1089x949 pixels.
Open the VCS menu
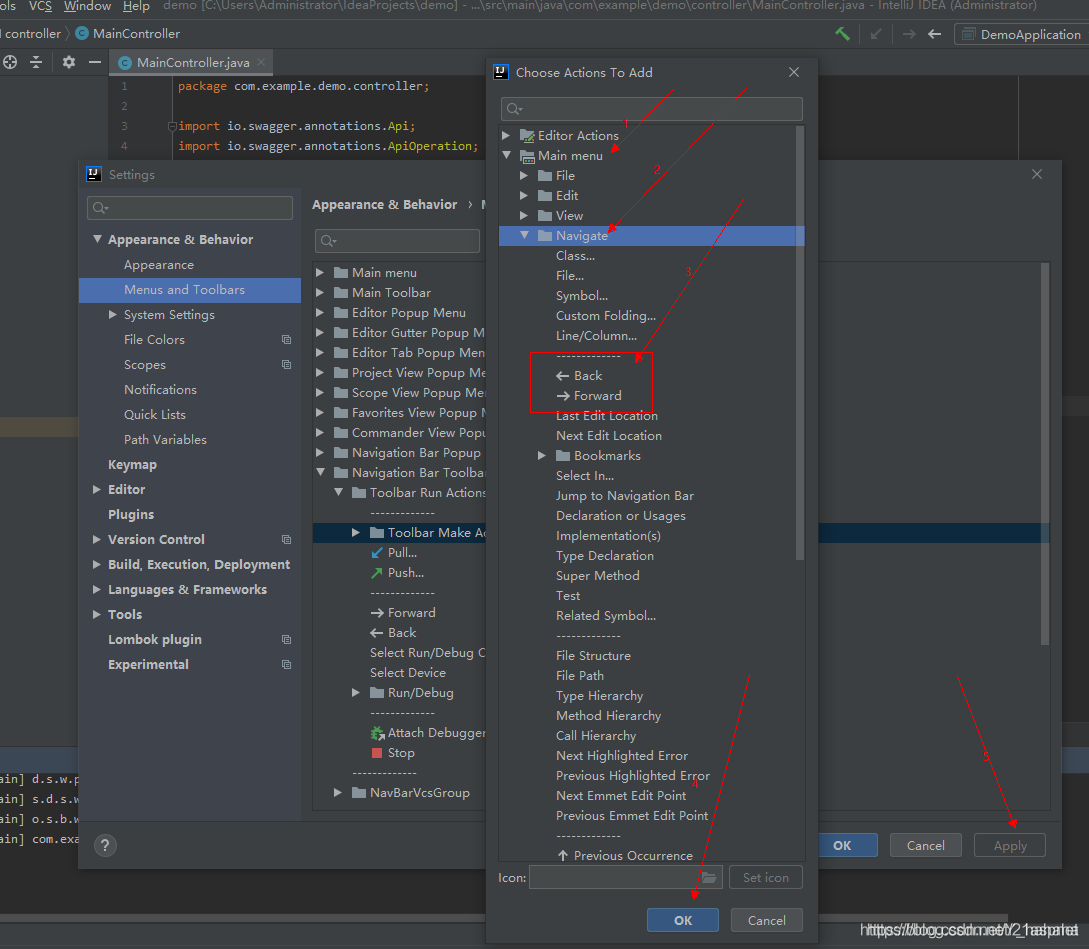tap(40, 6)
